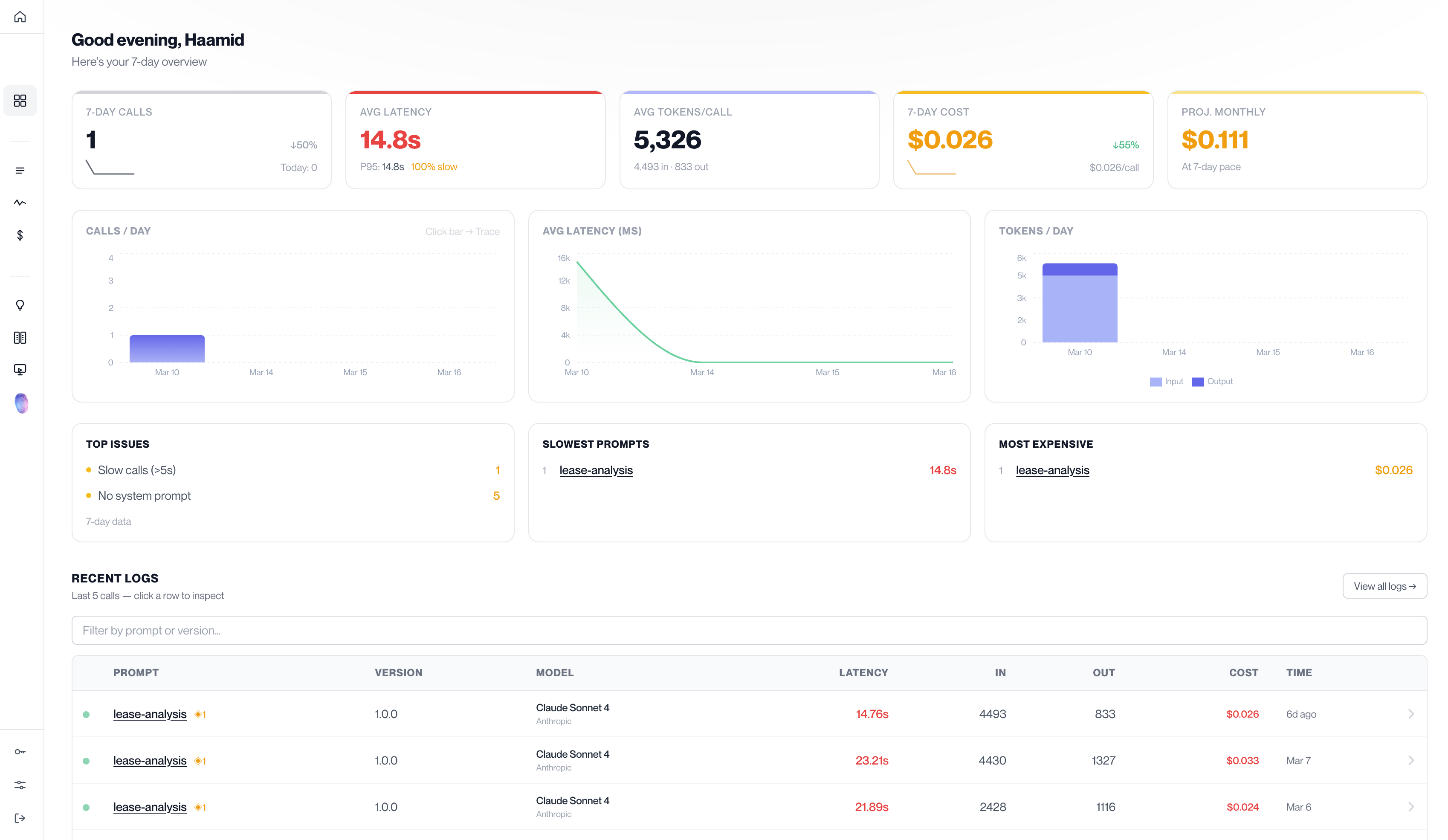
Task: Open Settings via the sliders icon
Action: pos(20,785)
